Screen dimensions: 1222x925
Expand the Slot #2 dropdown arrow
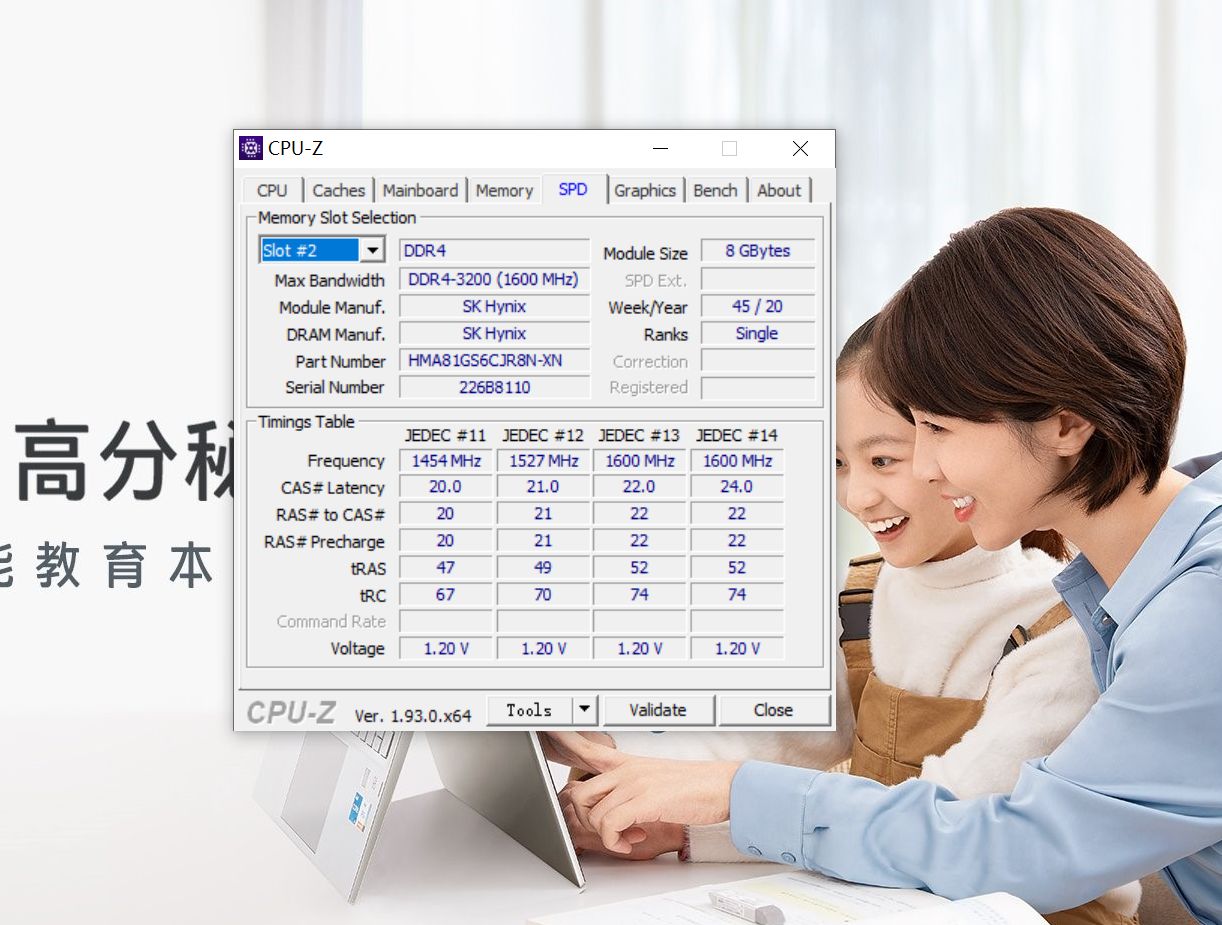372,250
